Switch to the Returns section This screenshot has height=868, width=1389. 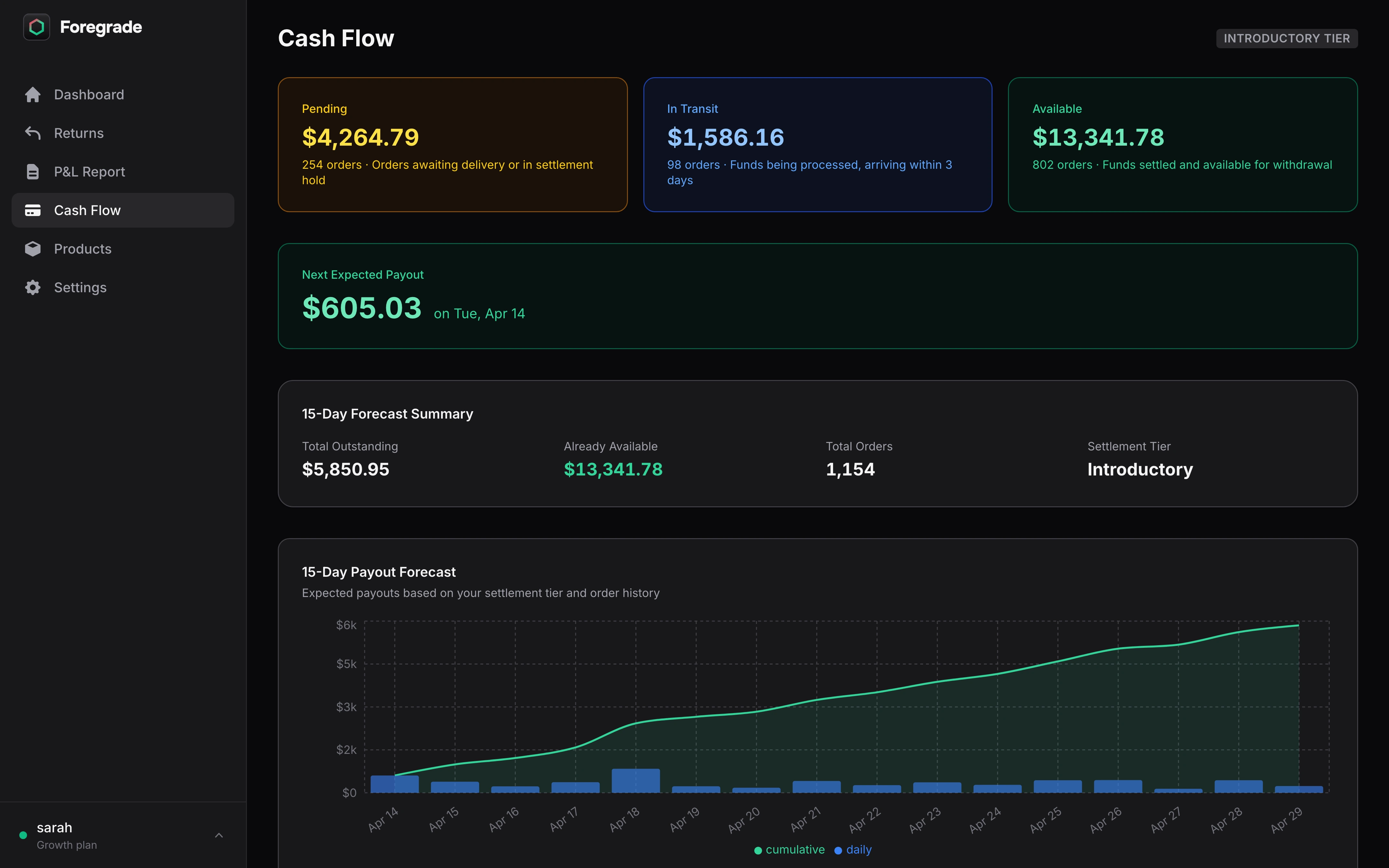(79, 132)
